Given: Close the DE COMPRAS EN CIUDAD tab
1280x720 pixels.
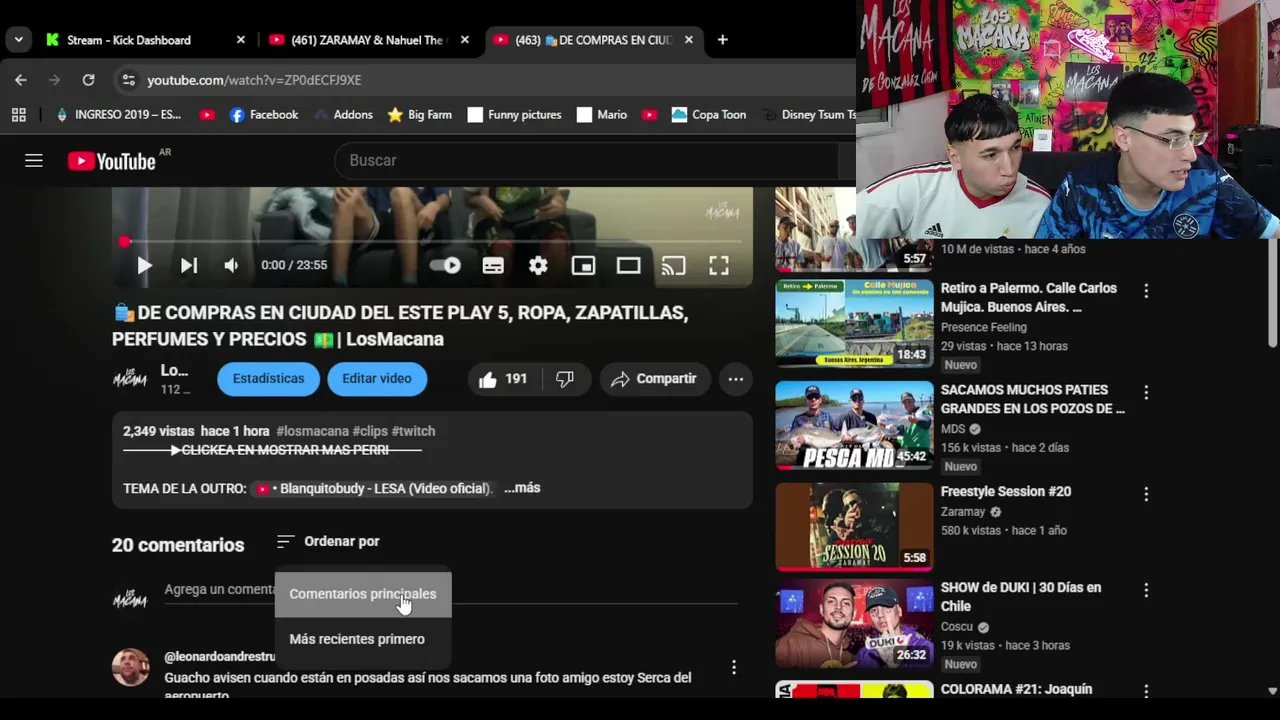Looking at the screenshot, I should (x=689, y=40).
